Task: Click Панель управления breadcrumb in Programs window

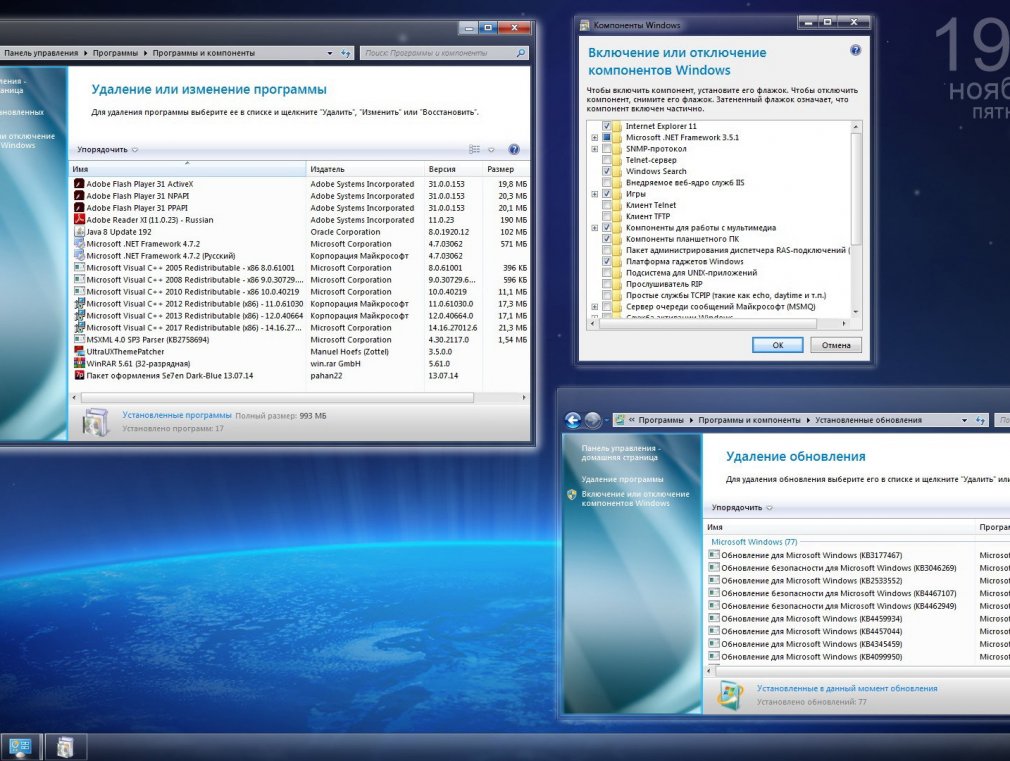Action: pyautogui.click(x=41, y=53)
